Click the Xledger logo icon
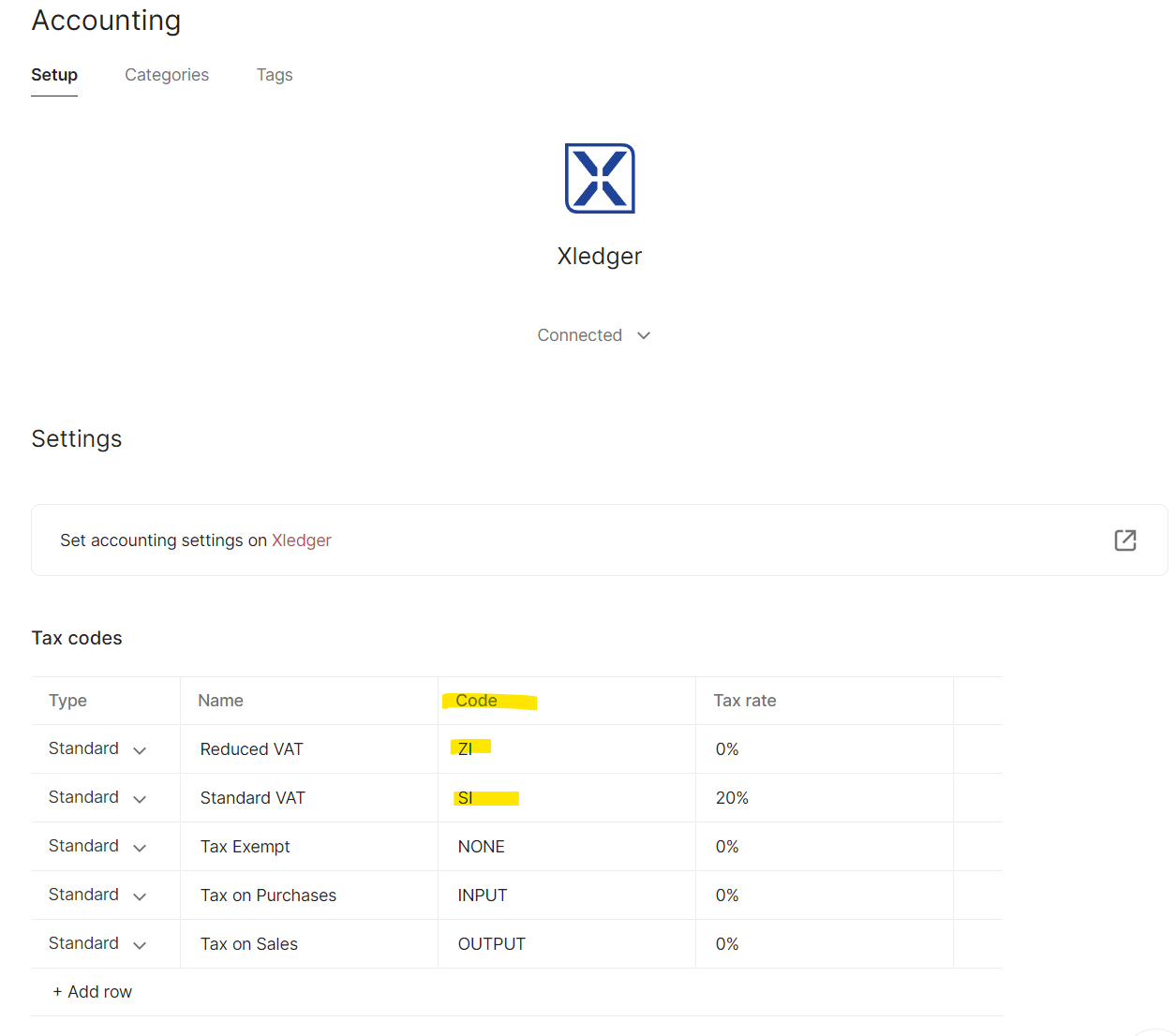 pyautogui.click(x=599, y=178)
